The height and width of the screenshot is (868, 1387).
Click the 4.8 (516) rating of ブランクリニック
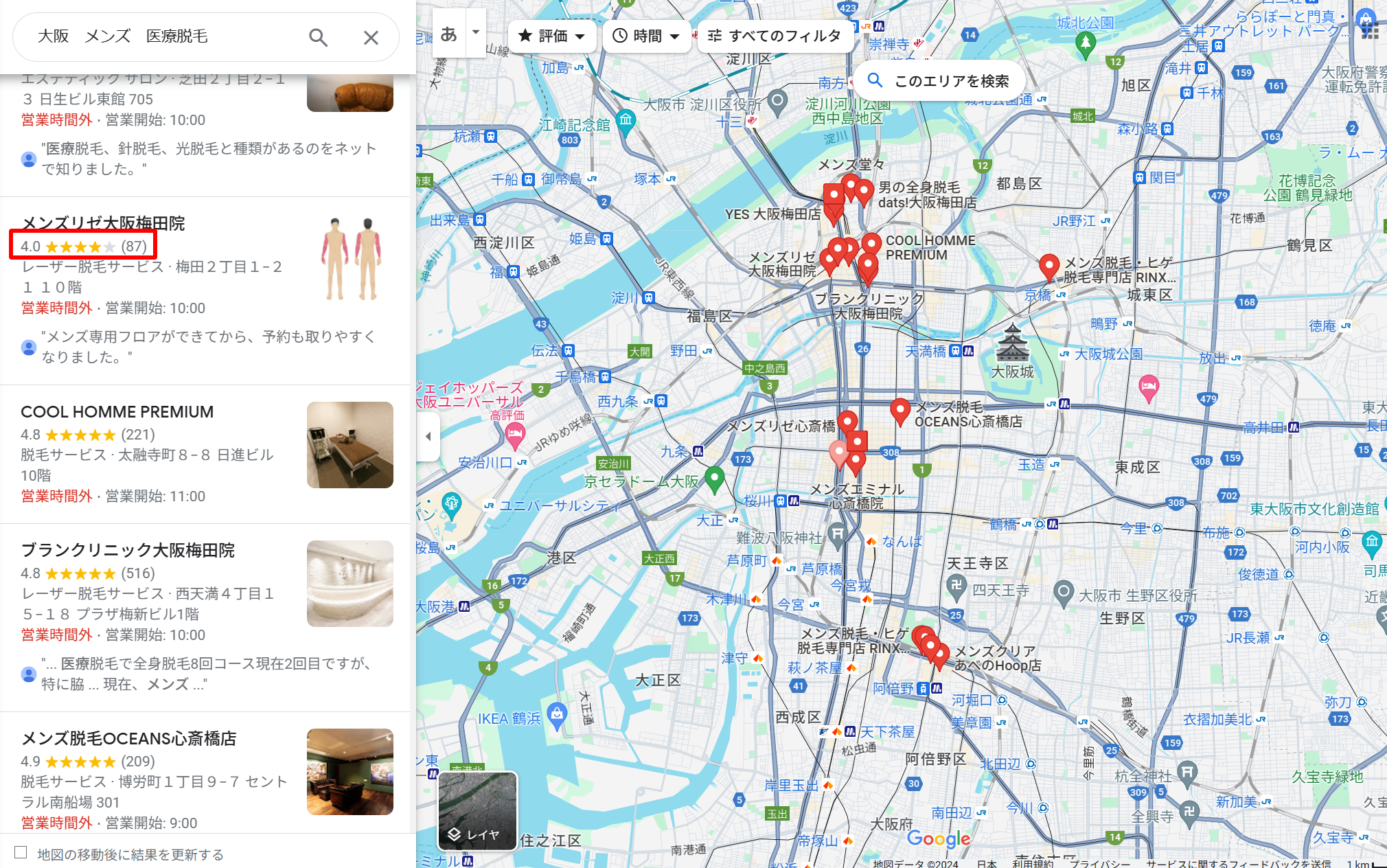tap(88, 573)
